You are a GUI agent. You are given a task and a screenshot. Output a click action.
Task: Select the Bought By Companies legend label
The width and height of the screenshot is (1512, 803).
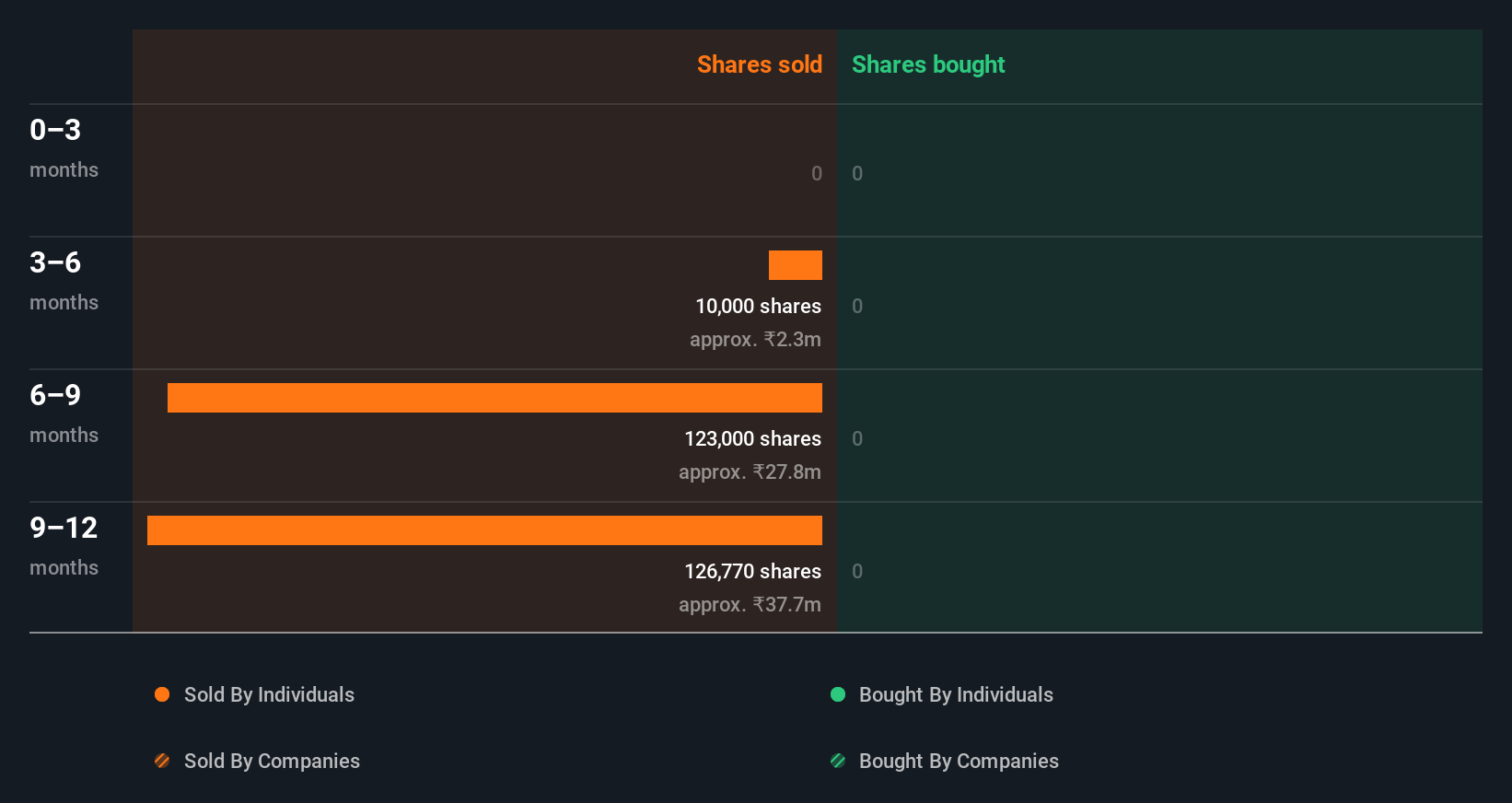click(x=959, y=762)
